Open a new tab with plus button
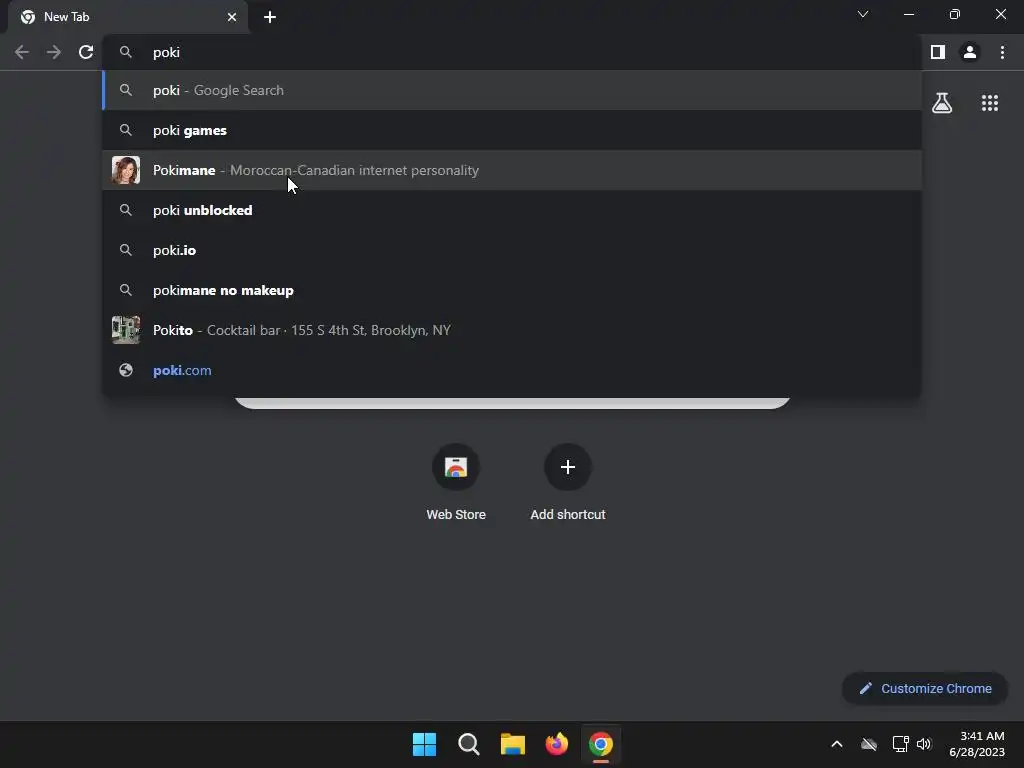Screen dimensions: 1024x768 270,17
